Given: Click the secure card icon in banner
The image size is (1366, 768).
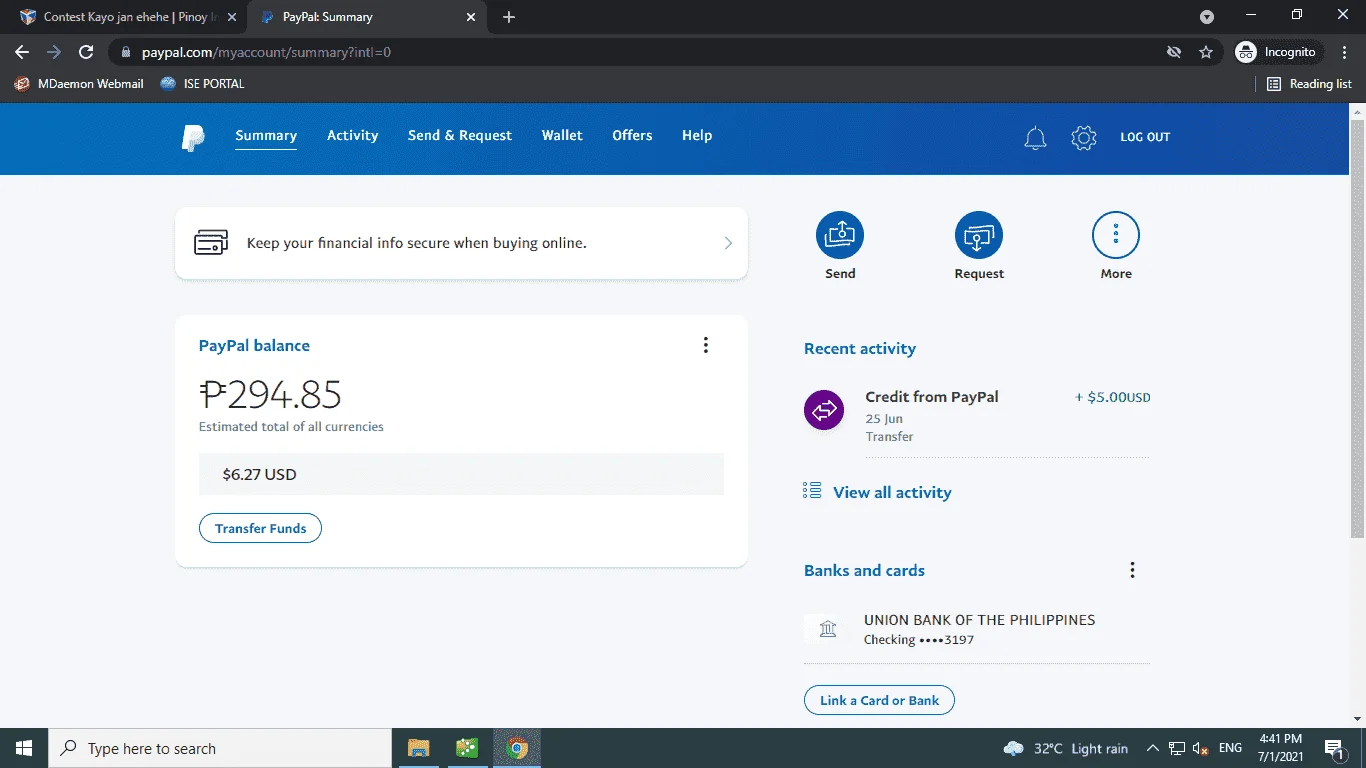Looking at the screenshot, I should (x=211, y=243).
